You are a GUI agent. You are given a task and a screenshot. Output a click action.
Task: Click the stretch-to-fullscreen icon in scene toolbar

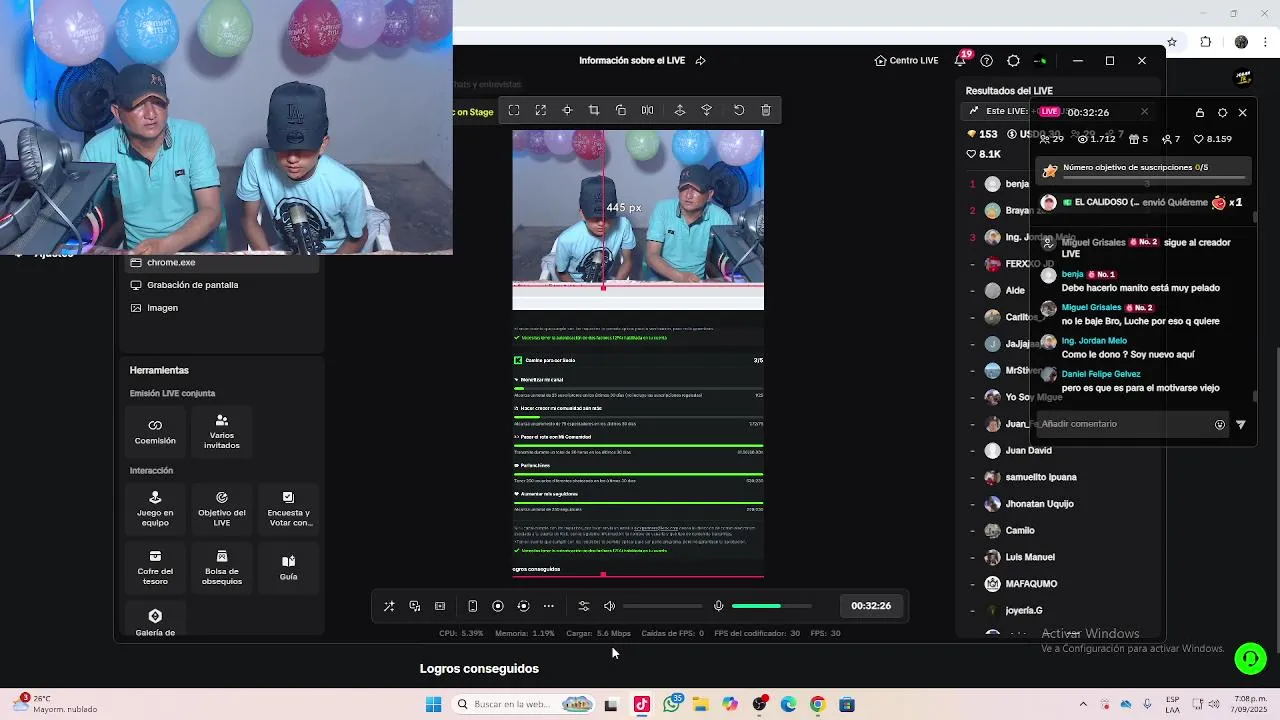coord(541,110)
